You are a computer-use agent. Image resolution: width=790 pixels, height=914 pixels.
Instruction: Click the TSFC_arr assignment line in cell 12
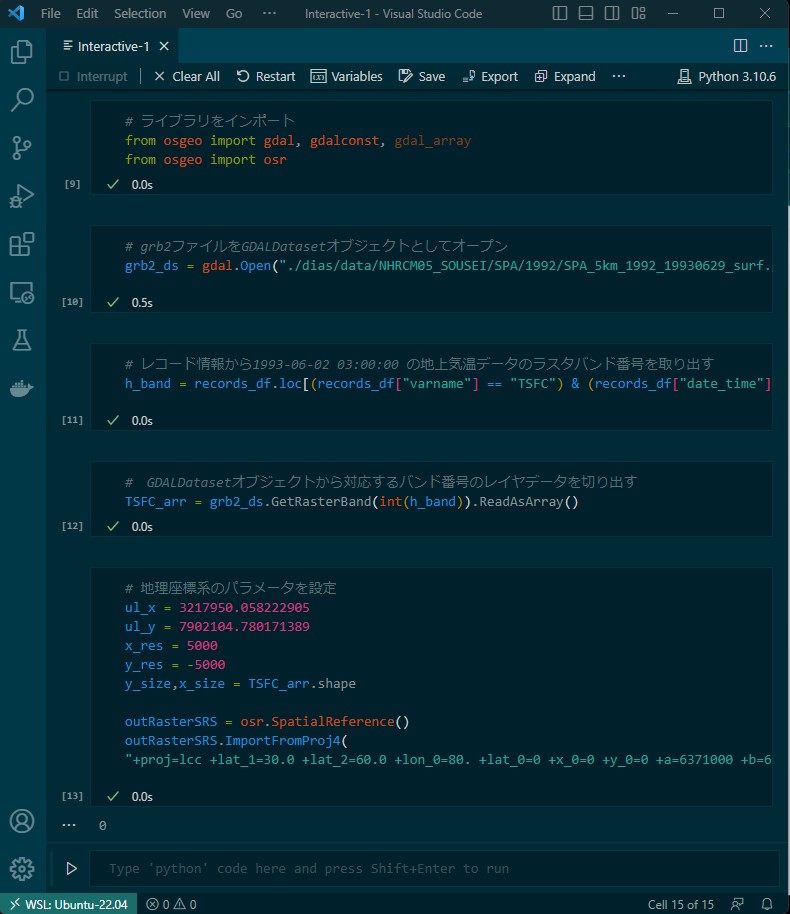[352, 501]
